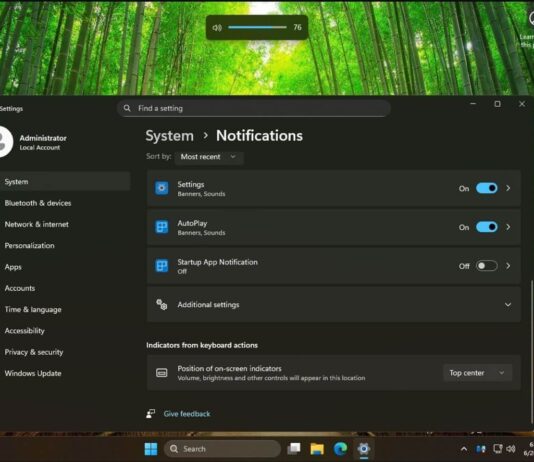Click the Find a setting search box
534x462 pixels.
254,108
